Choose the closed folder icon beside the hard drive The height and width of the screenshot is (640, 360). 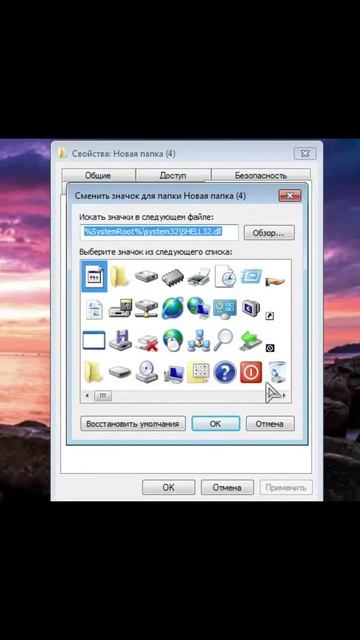120,277
